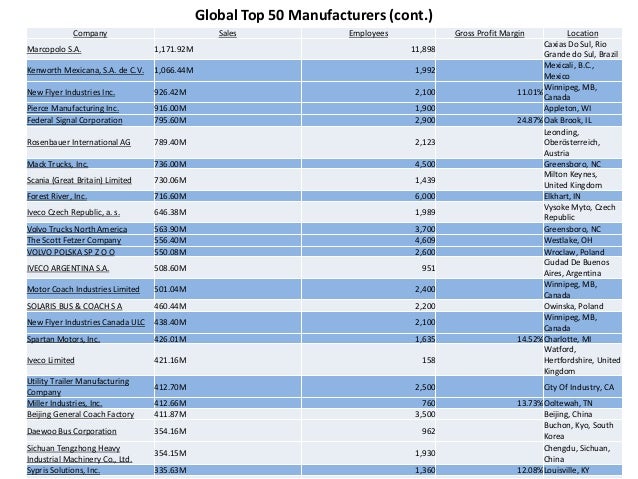Click Volvo Trucks North America link
This screenshot has height=479, width=638.
77,229
